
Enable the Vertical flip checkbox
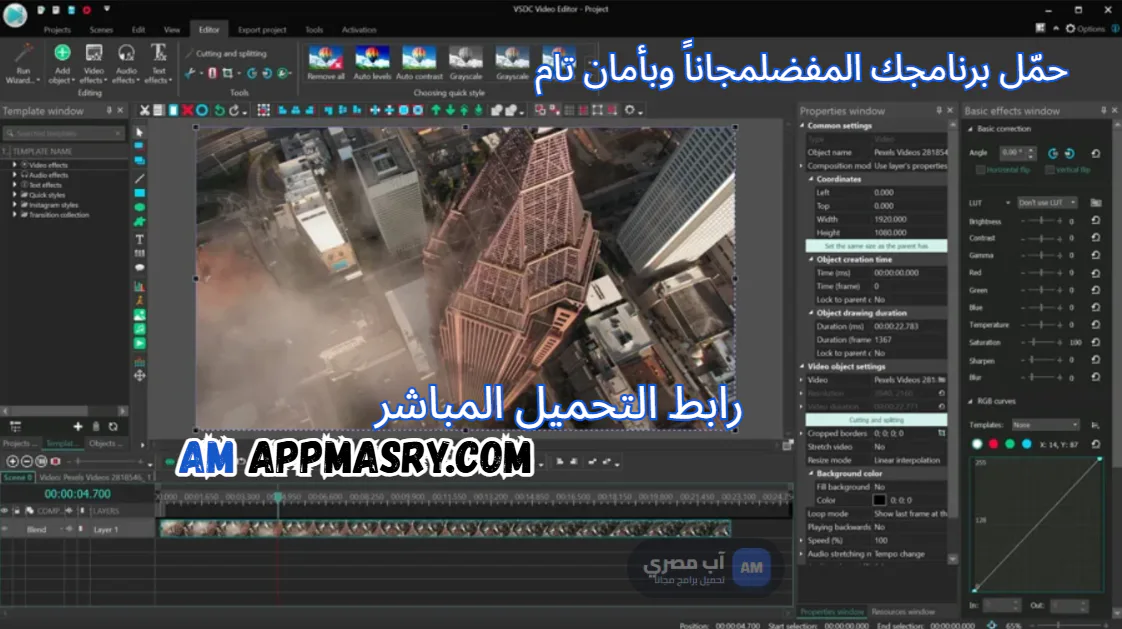click(1049, 170)
